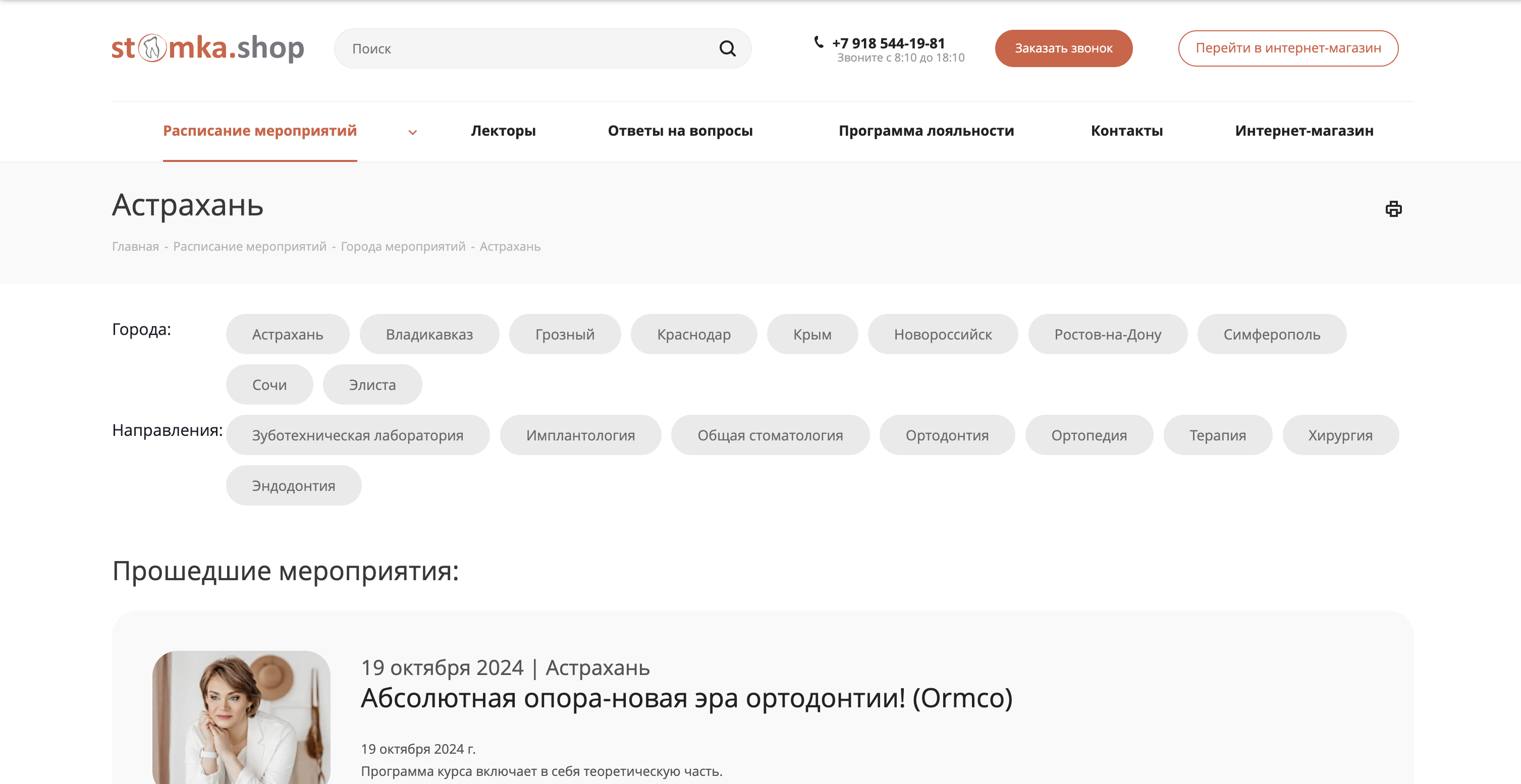Screen dimensions: 1521x784
Task: Click the Прошедшие мероприятия heading
Action: [286, 571]
